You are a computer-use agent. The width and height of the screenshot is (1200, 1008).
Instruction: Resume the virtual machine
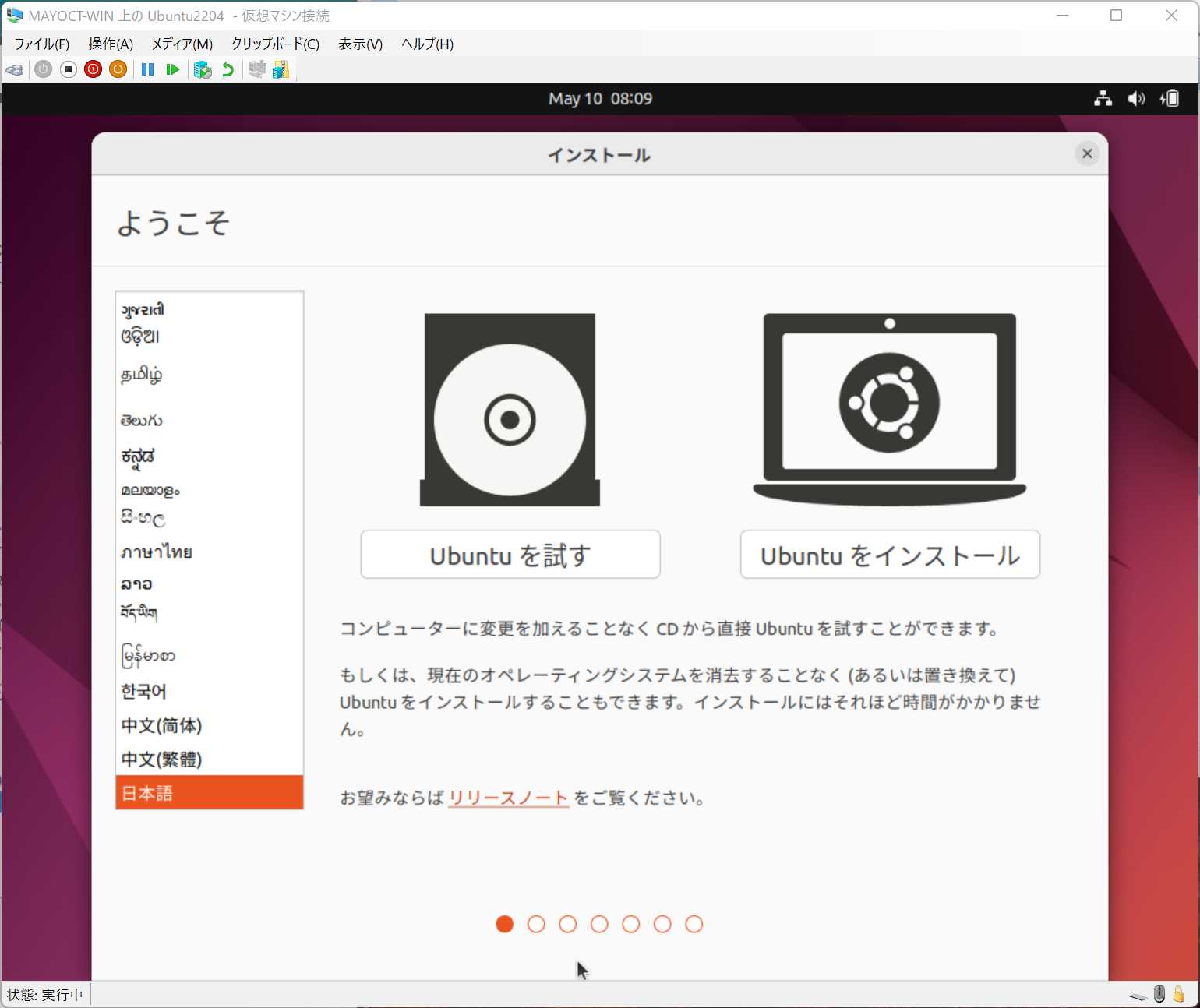pyautogui.click(x=172, y=69)
